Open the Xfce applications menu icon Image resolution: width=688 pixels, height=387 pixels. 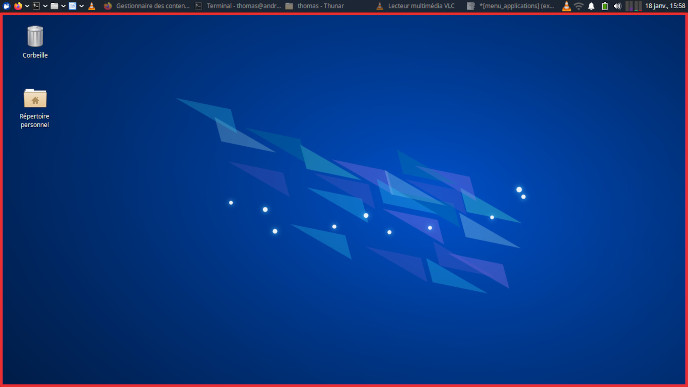[x=7, y=6]
